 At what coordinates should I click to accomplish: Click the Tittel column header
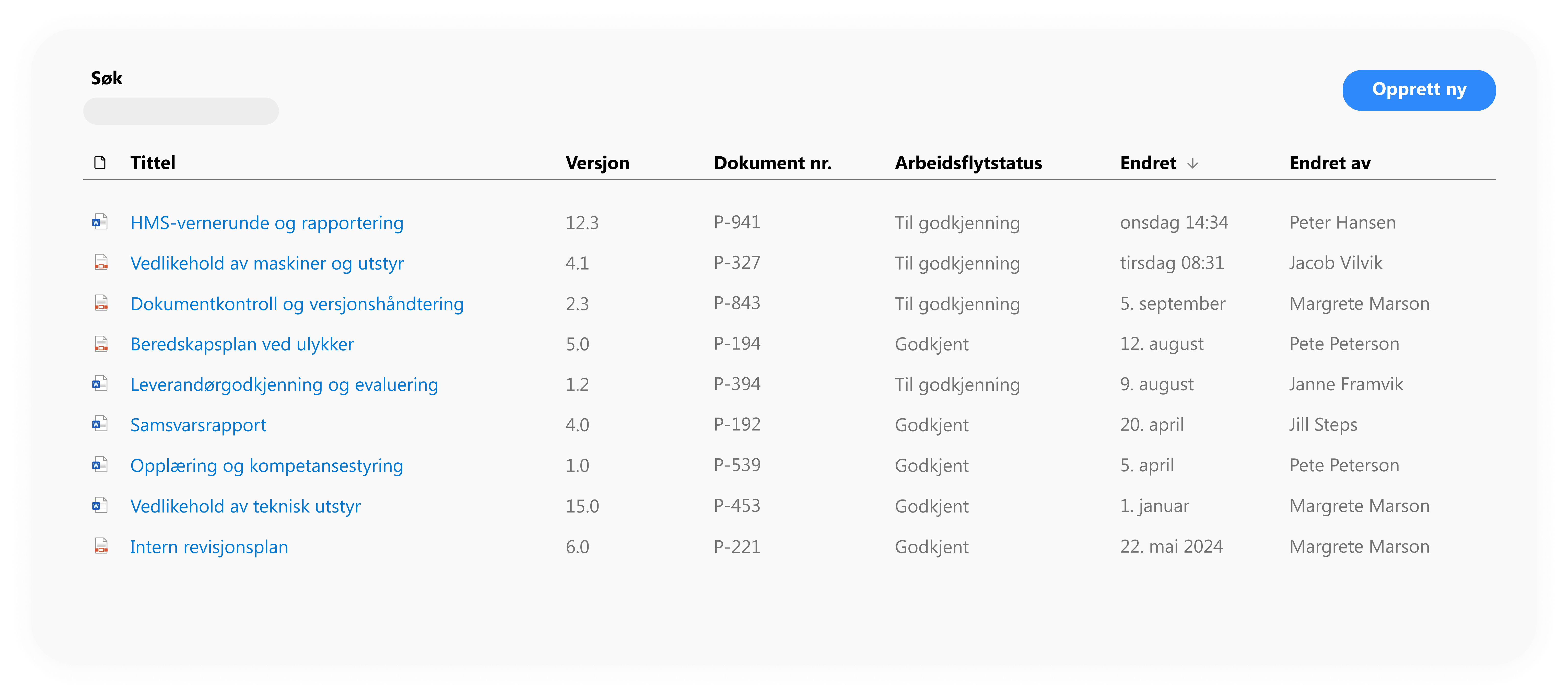coord(153,163)
